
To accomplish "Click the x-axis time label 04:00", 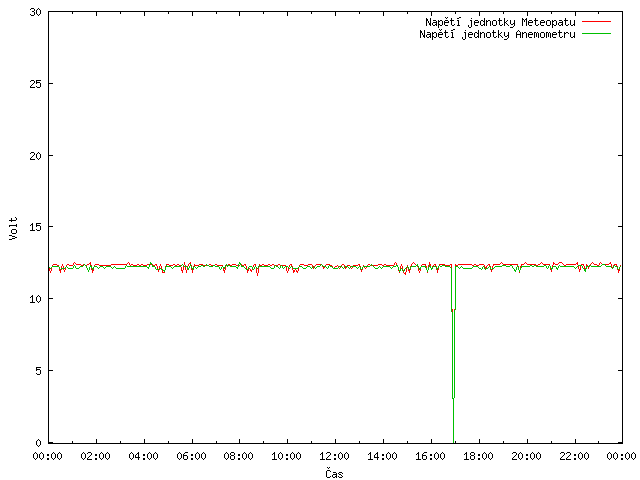I will pyautogui.click(x=143, y=456).
